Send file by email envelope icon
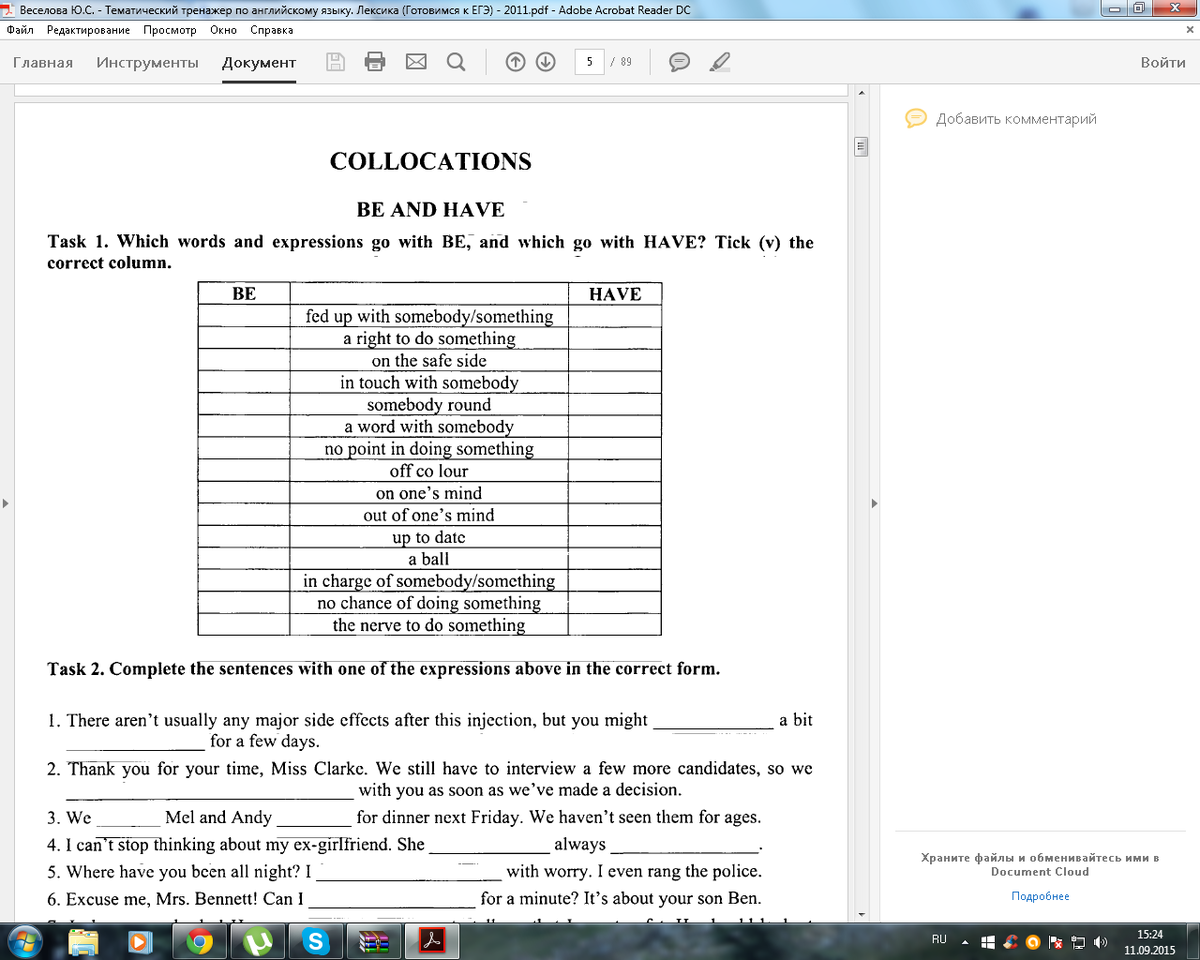Viewport: 1200px width, 960px height. (416, 62)
